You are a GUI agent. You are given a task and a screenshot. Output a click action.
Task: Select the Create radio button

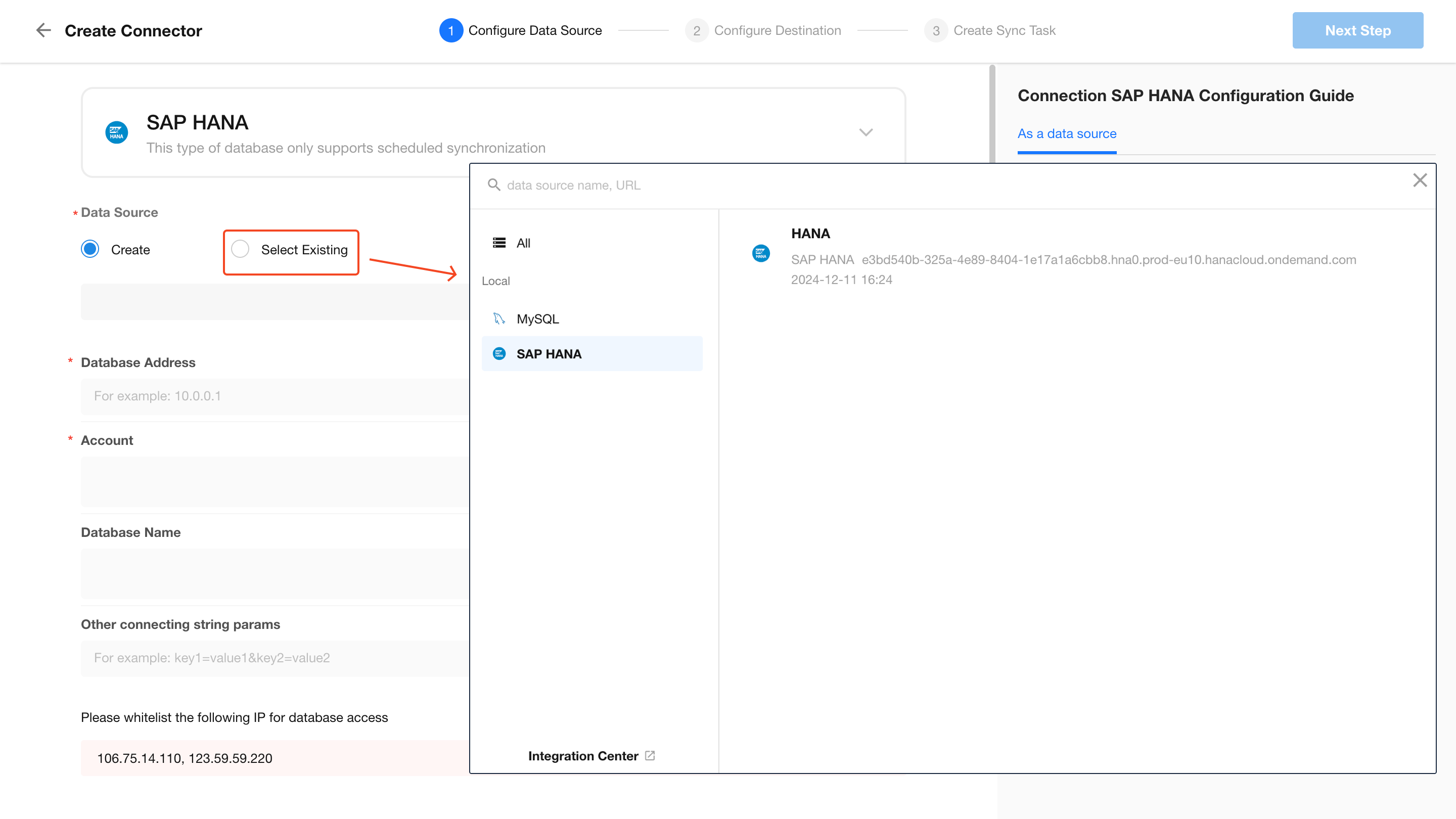pyautogui.click(x=90, y=249)
